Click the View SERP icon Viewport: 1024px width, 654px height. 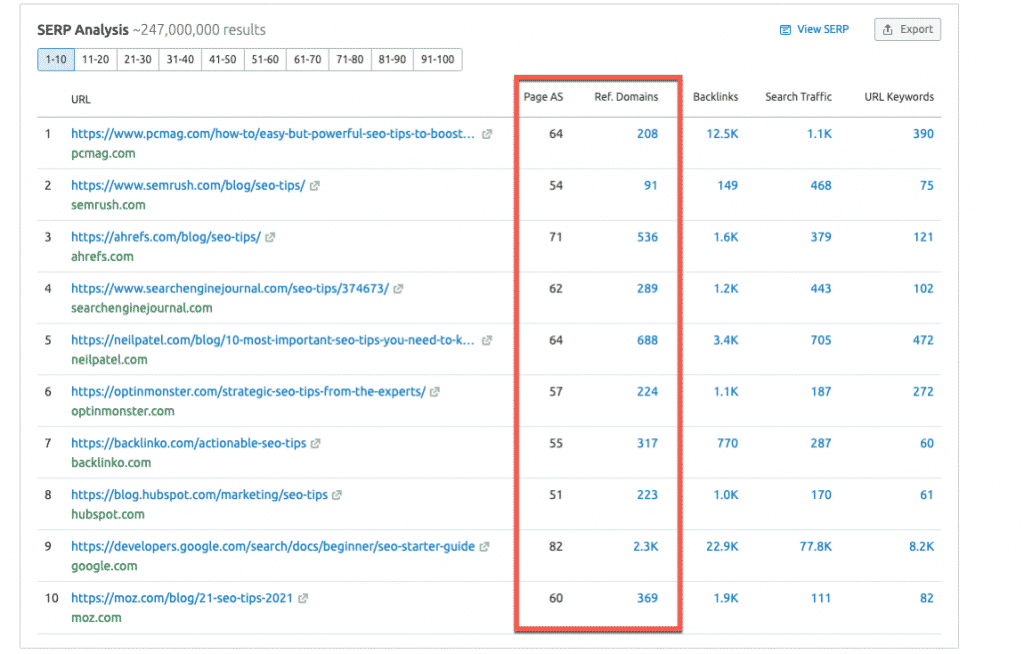785,29
